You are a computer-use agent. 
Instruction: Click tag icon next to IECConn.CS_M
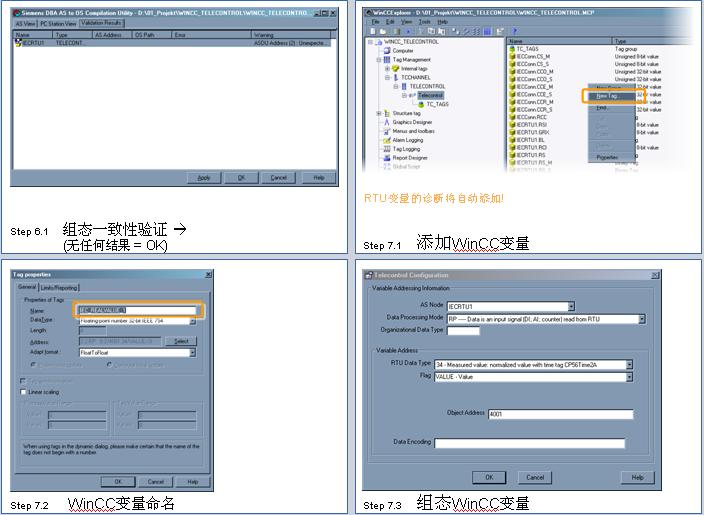[x=512, y=57]
